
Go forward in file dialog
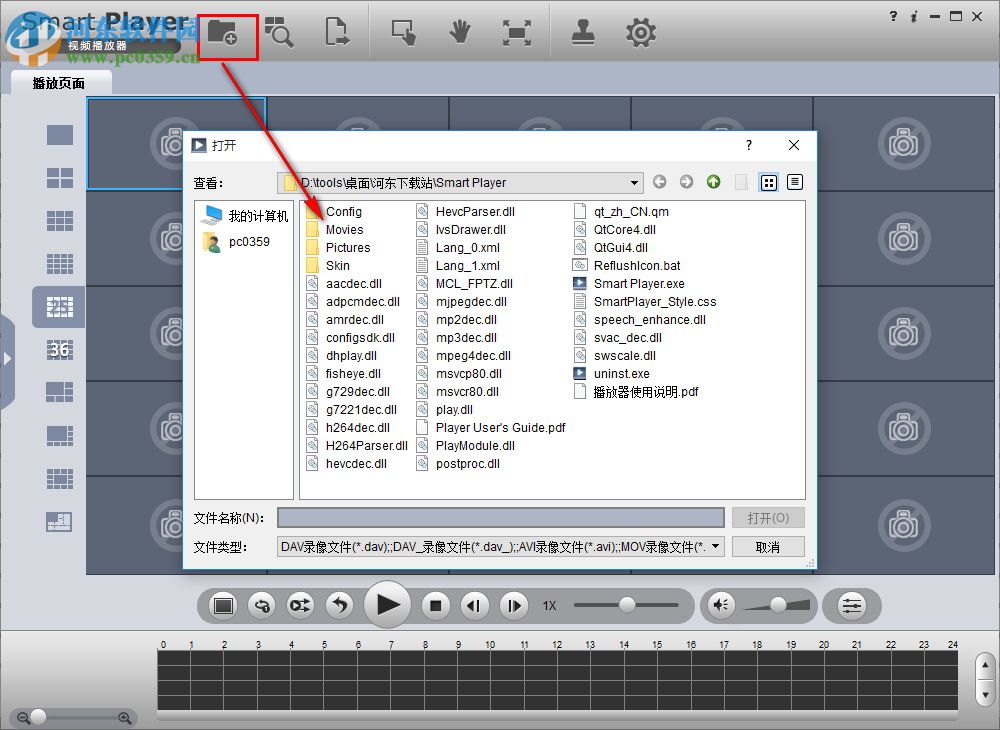686,182
